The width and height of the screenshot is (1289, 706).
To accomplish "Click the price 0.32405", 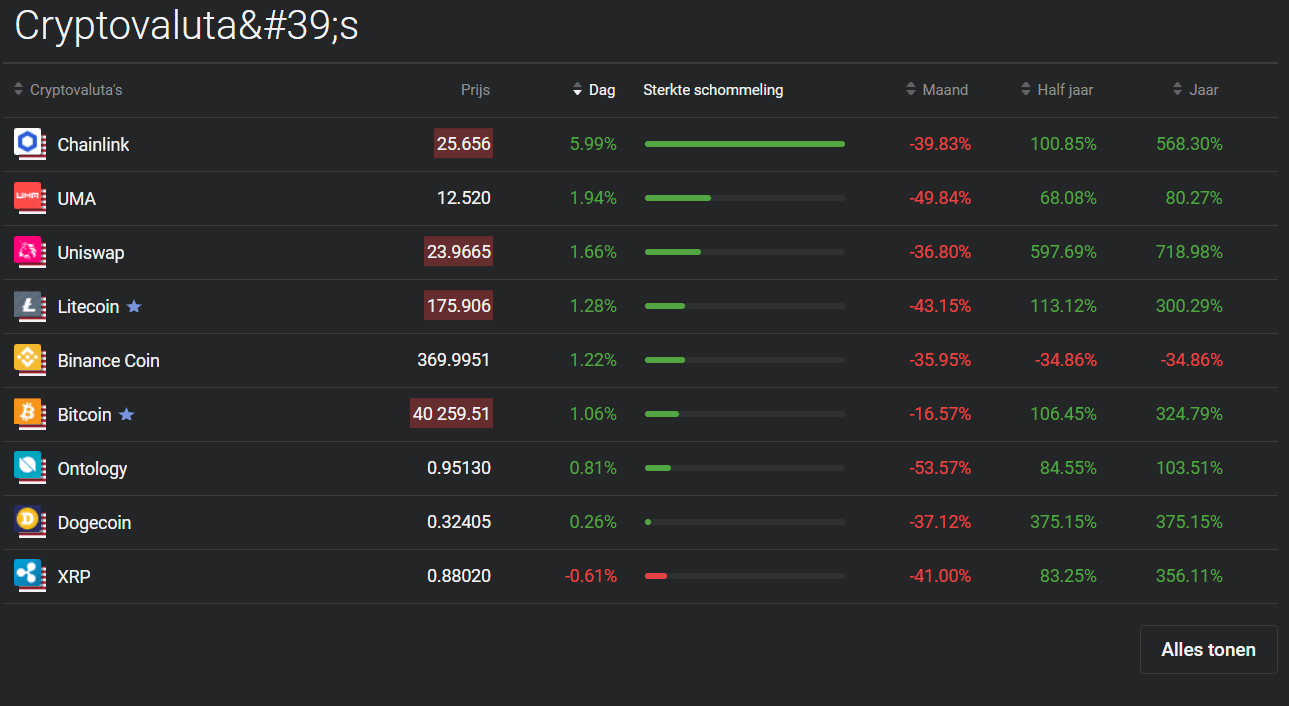I will [x=459, y=522].
